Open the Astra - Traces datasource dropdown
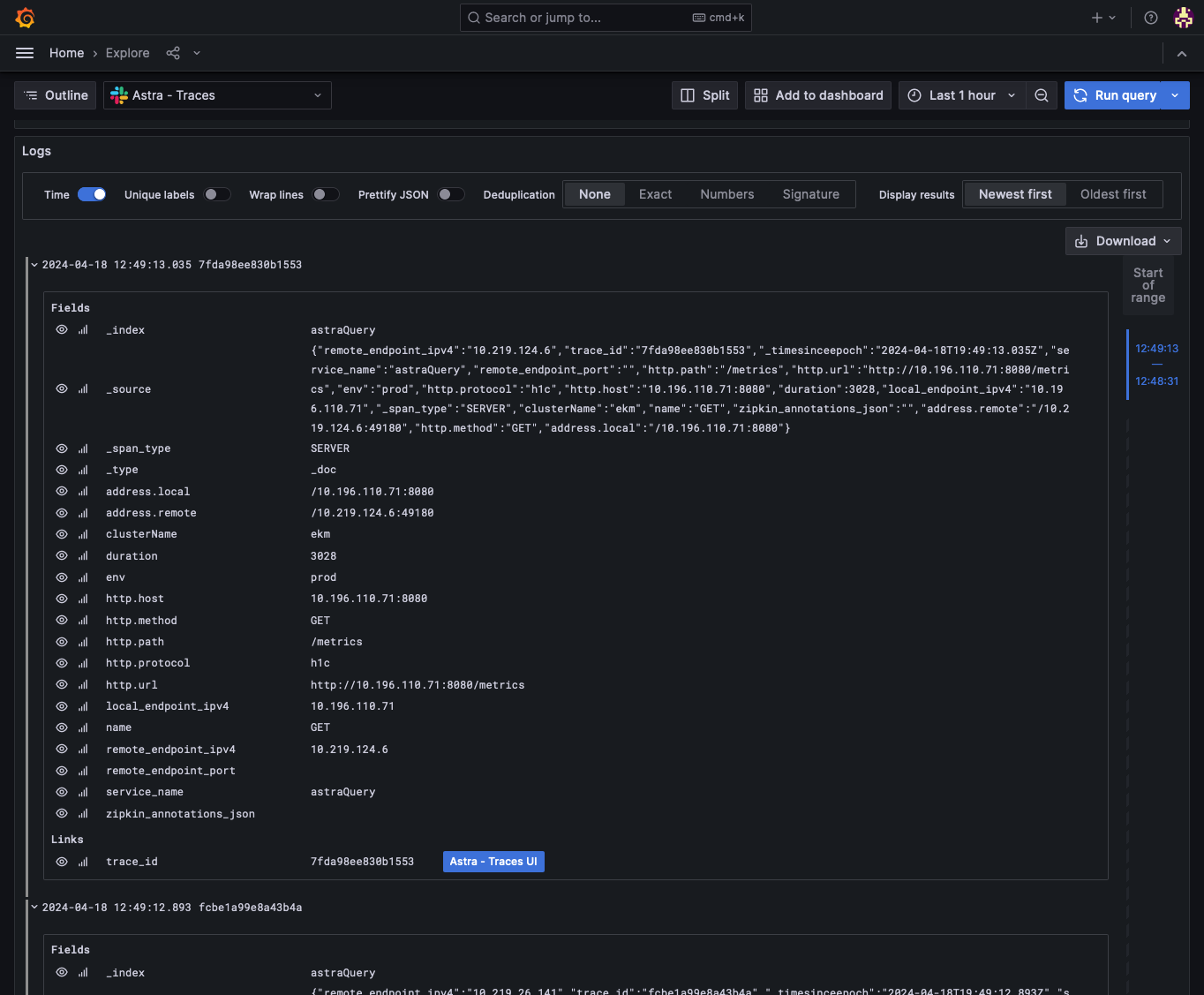1204x995 pixels. pos(217,95)
